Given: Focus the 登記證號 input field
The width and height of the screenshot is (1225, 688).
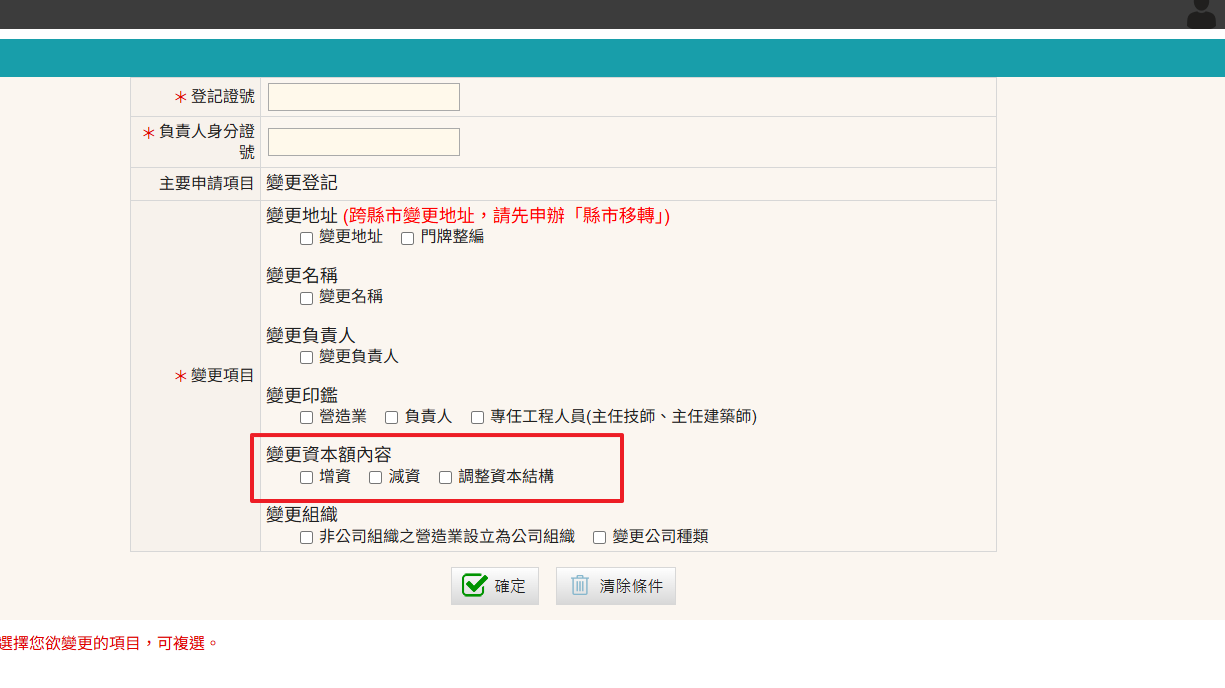Looking at the screenshot, I should (363, 97).
